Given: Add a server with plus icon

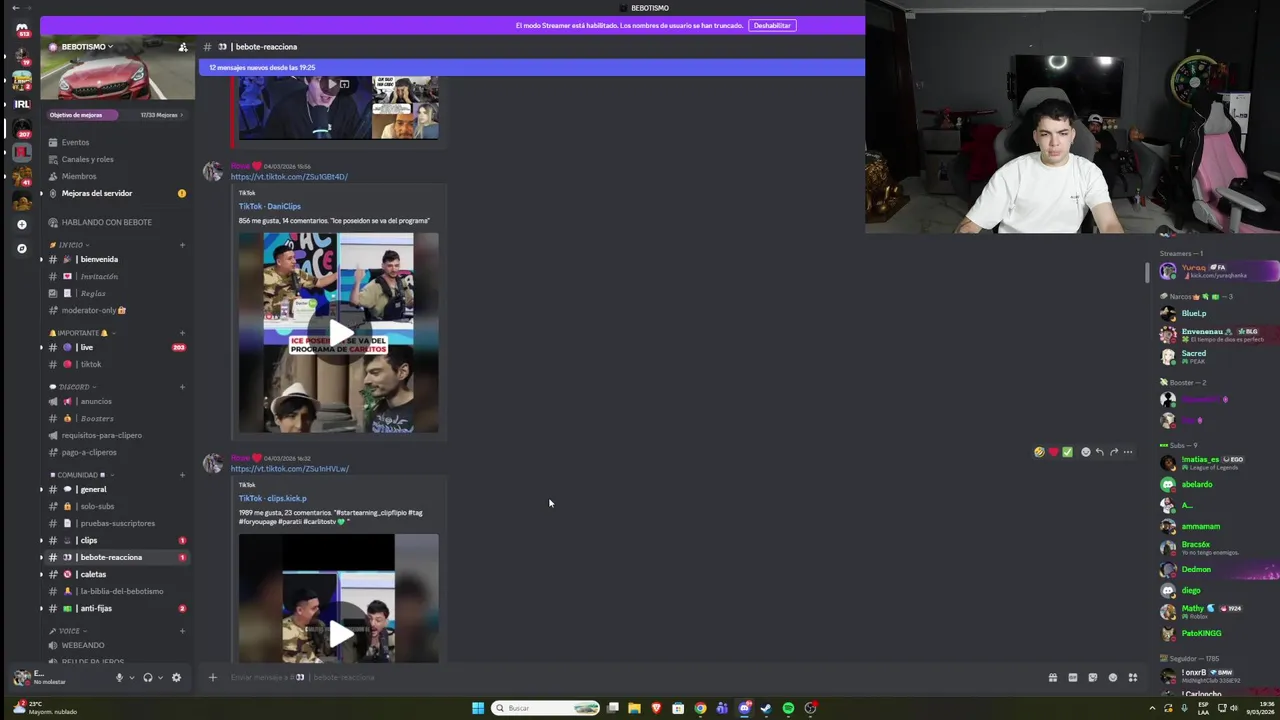Looking at the screenshot, I should (22, 224).
